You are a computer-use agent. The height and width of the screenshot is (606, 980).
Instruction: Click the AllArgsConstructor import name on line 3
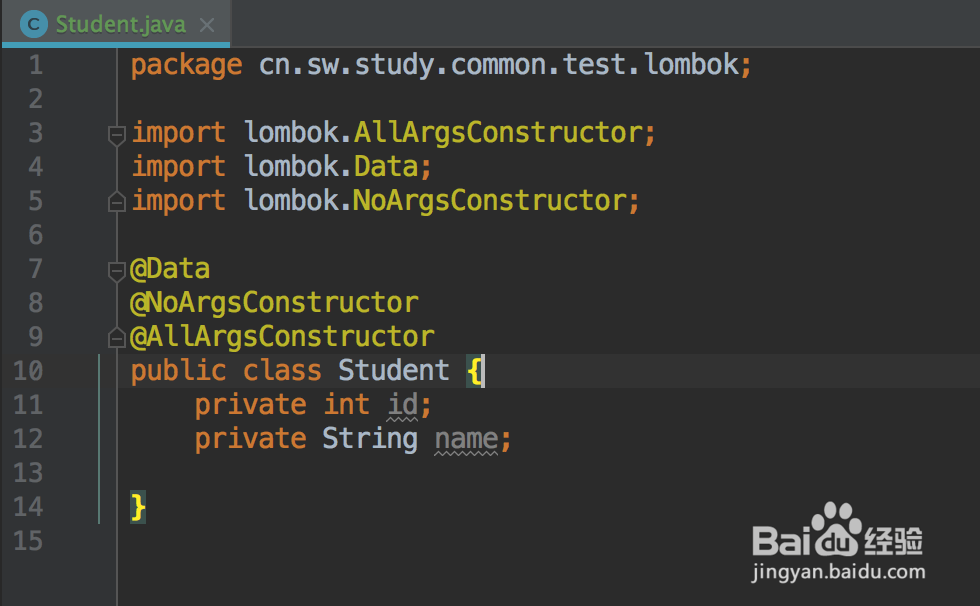tap(498, 133)
